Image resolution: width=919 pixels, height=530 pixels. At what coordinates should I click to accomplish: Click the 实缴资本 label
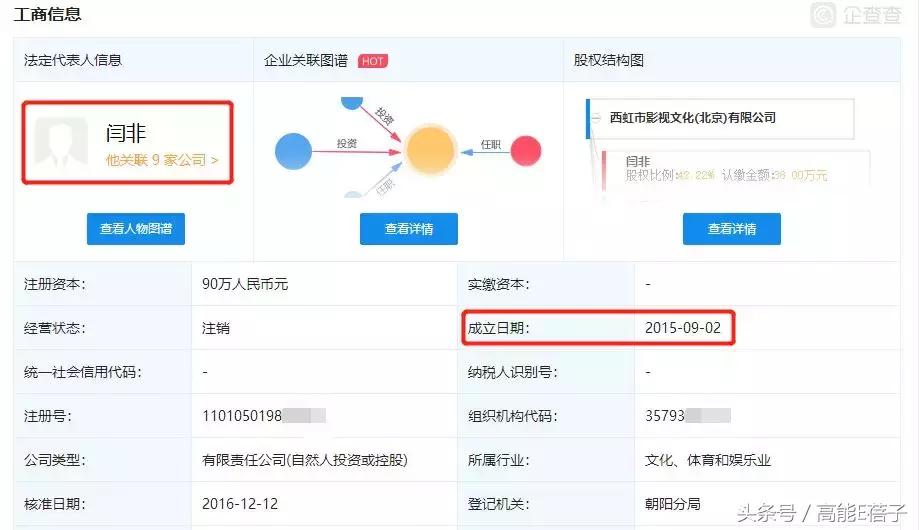499,284
